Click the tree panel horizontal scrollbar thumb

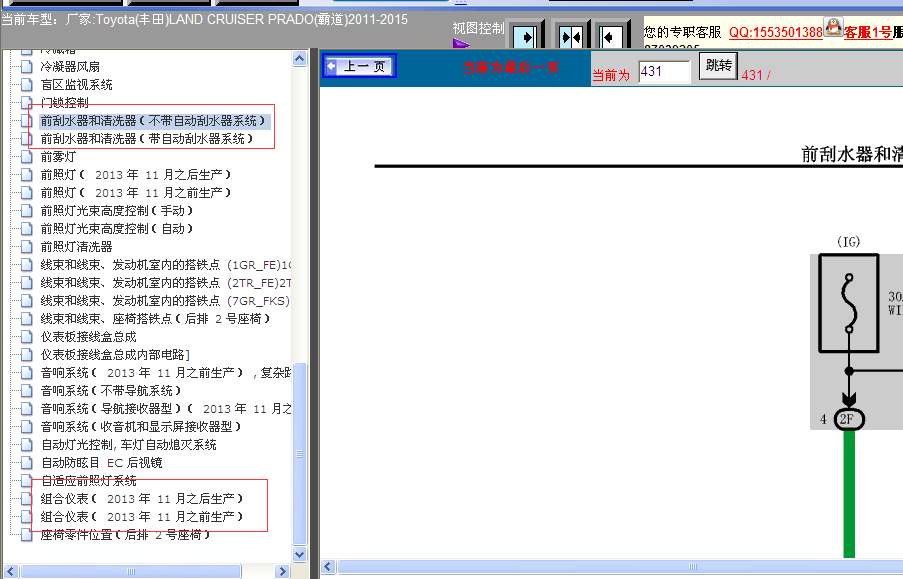(x=131, y=571)
